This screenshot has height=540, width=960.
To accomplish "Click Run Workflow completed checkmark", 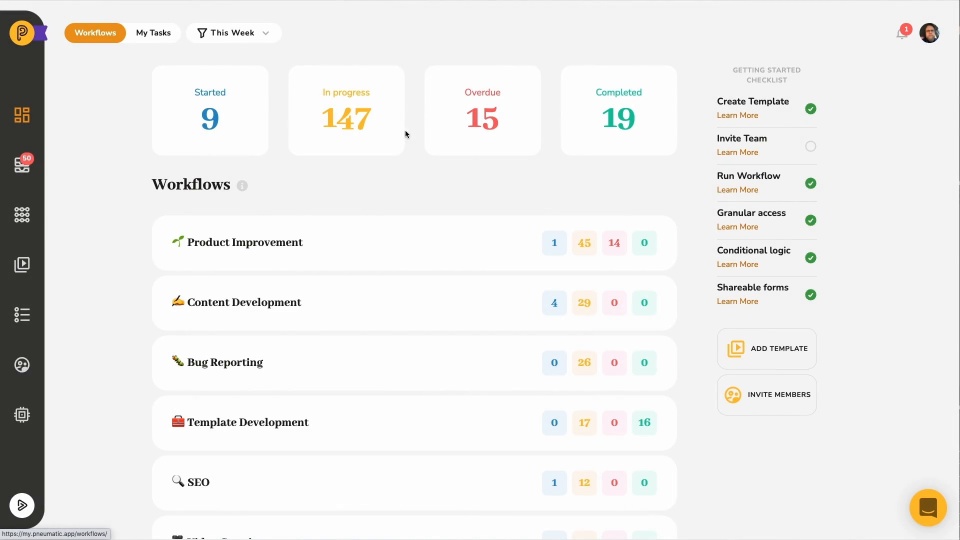I will [811, 183].
